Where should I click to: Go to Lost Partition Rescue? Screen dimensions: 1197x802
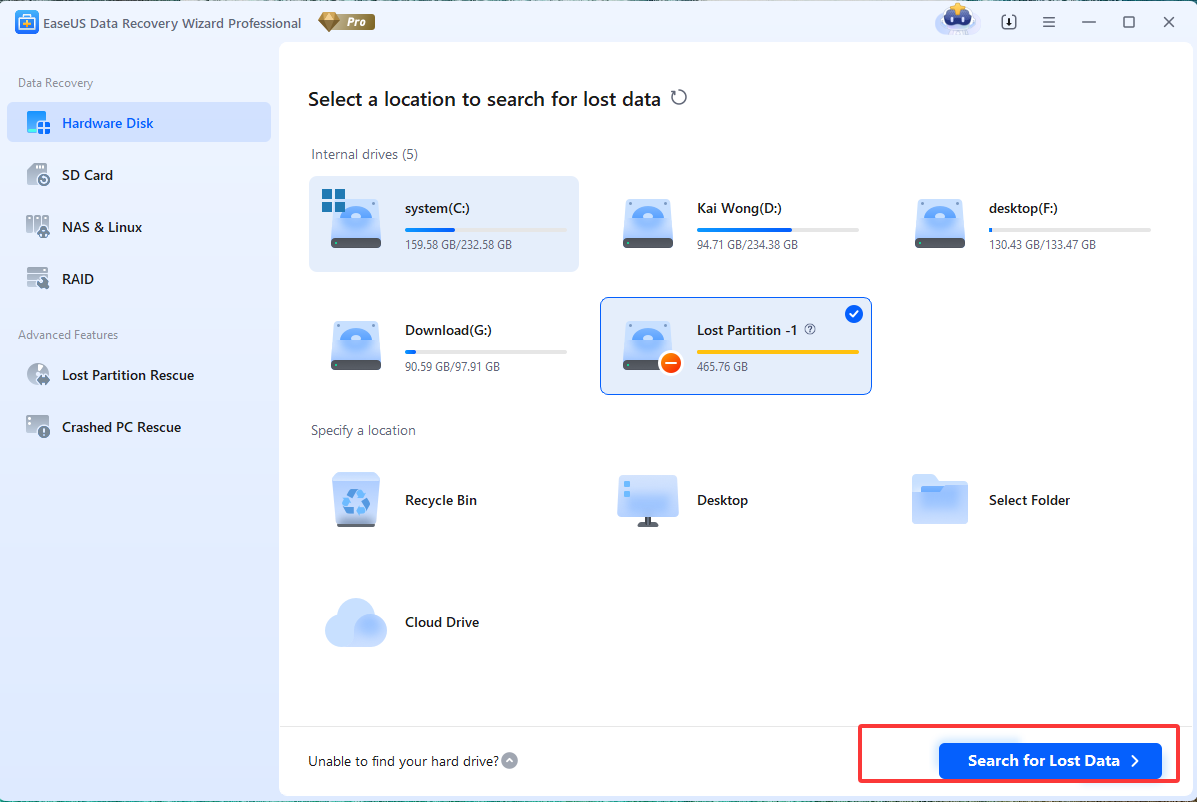(x=127, y=375)
